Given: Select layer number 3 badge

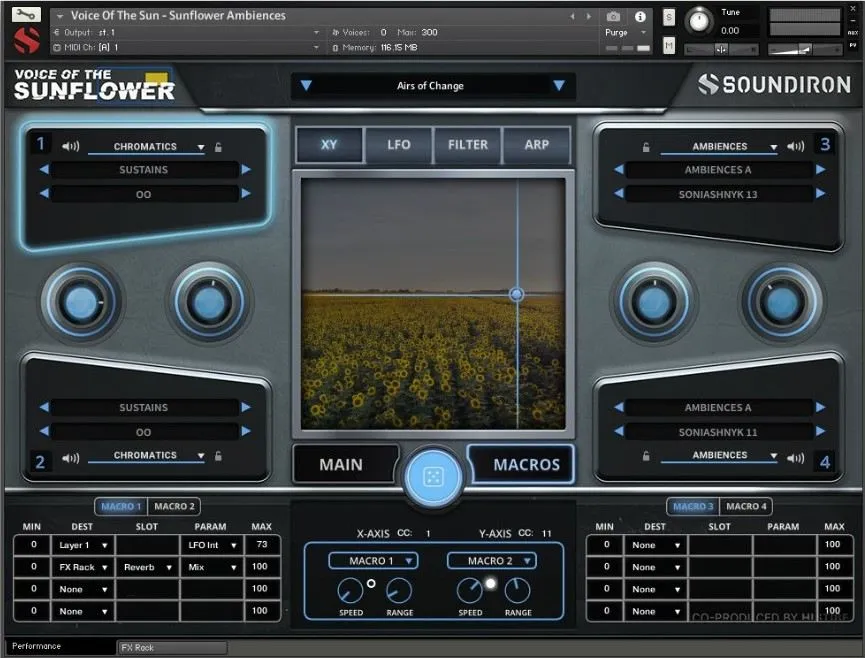Looking at the screenshot, I should click(x=825, y=144).
